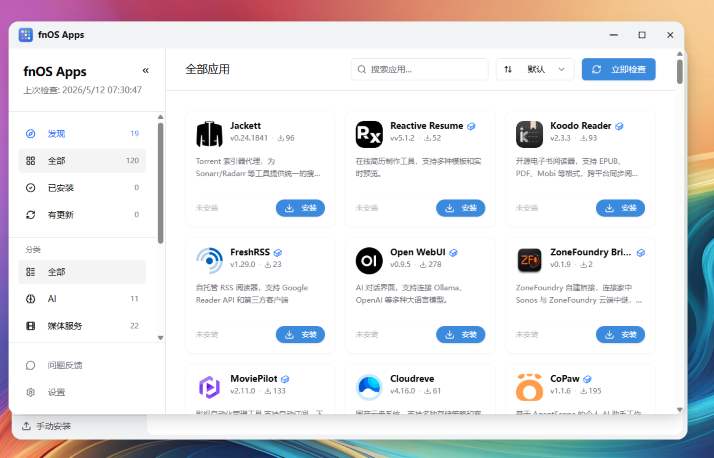Click sidebar scroll down arrow
The image size is (714, 458).
coord(160,338)
